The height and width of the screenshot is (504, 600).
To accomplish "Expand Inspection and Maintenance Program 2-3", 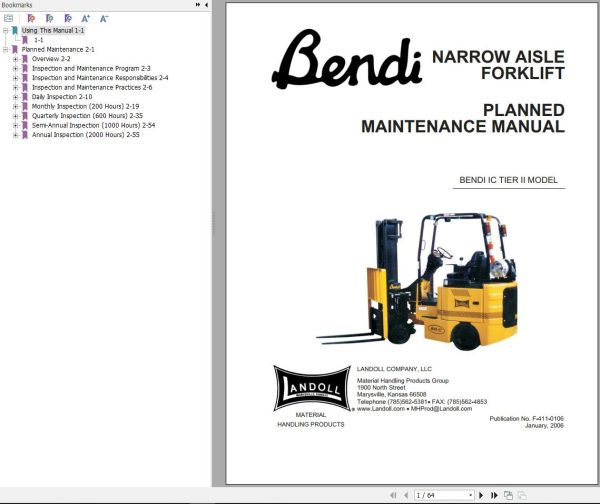I will pyautogui.click(x=15, y=69).
